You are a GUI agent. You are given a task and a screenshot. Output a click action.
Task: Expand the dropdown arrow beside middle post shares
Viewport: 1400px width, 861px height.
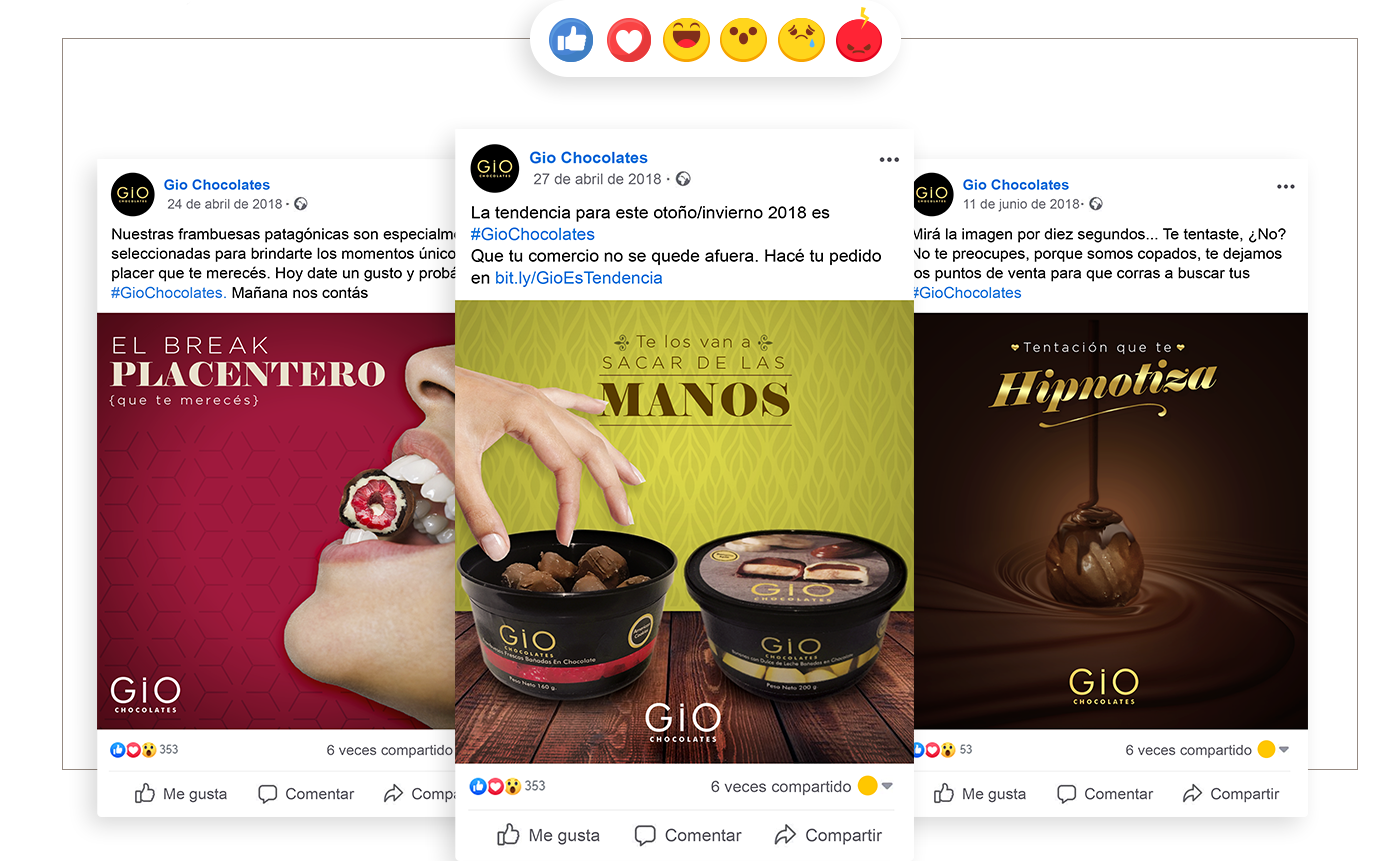[x=886, y=786]
